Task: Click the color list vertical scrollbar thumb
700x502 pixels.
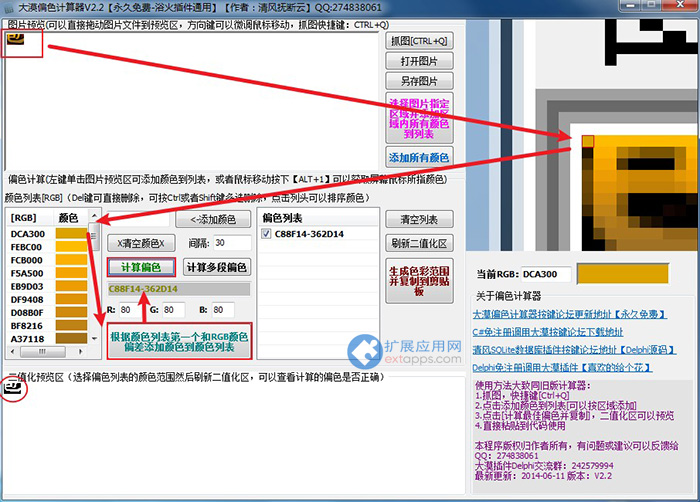Action: [x=94, y=237]
